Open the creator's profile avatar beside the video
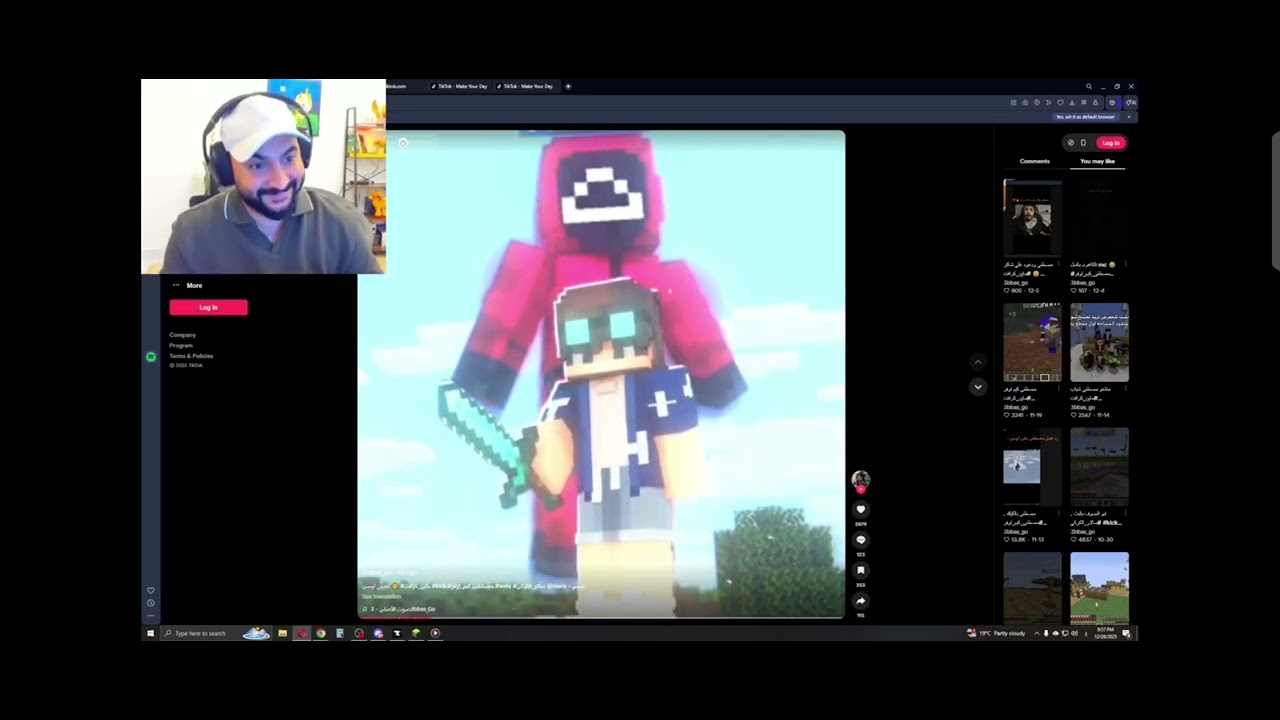1280x720 pixels. click(860, 479)
